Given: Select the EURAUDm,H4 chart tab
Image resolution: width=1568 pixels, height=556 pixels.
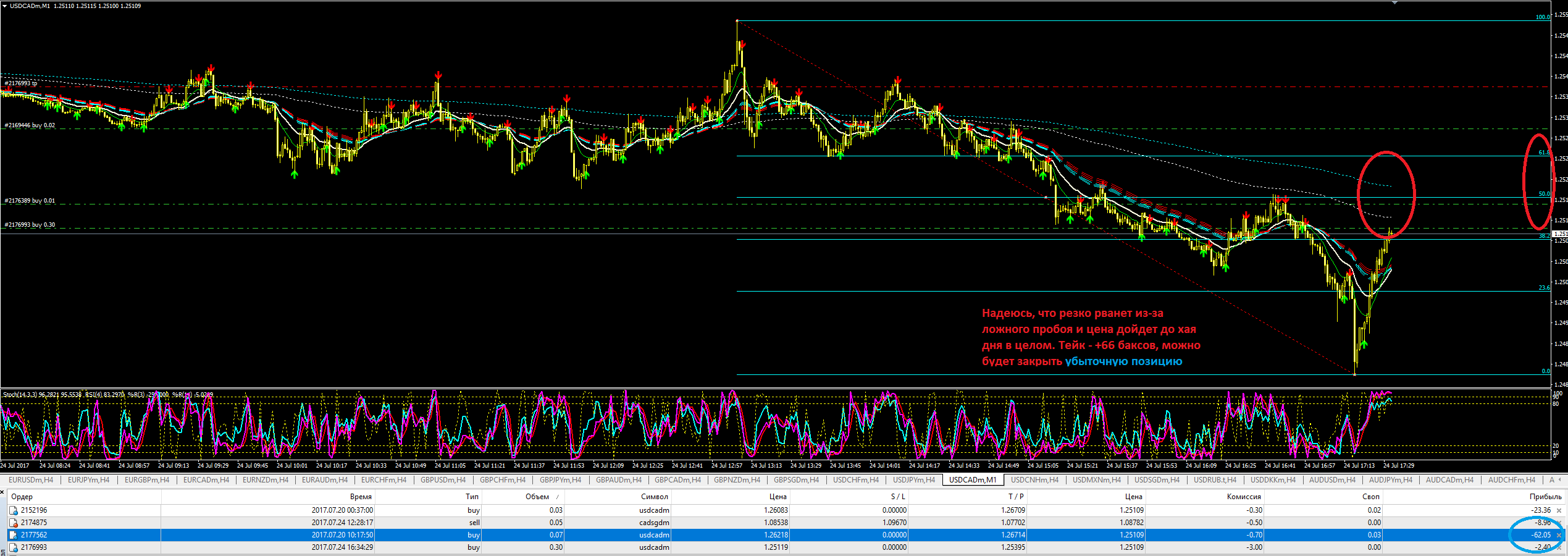Looking at the screenshot, I should 325,480.
